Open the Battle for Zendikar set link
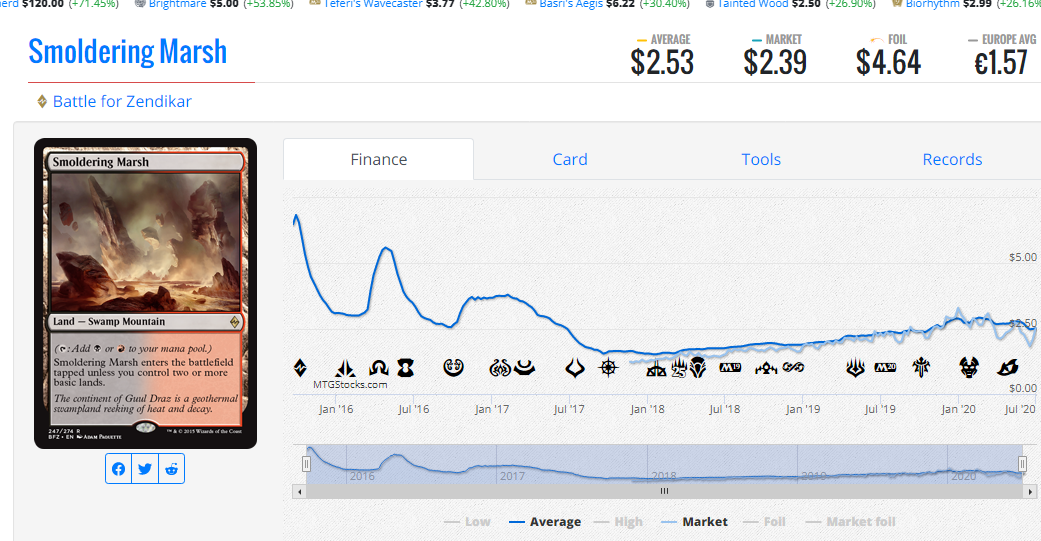The height and width of the screenshot is (541, 1041). click(122, 102)
